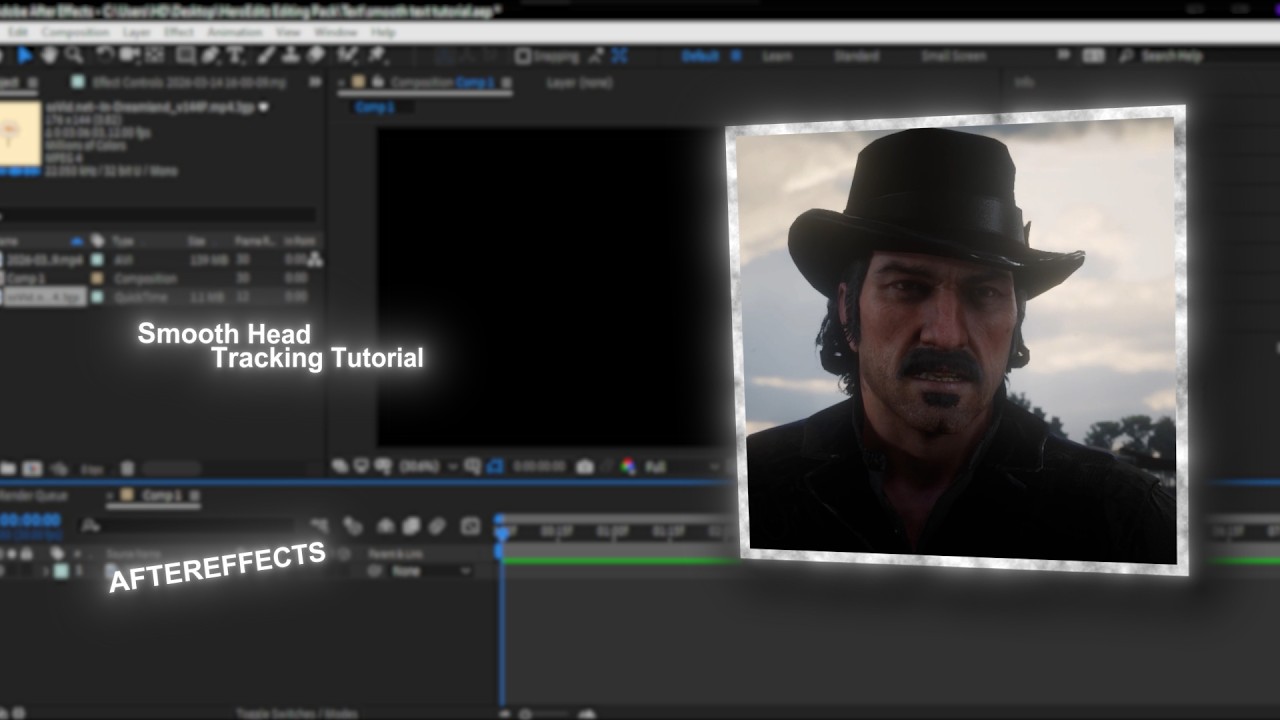Switch to the Learn workspace
The height and width of the screenshot is (720, 1280).
[777, 56]
